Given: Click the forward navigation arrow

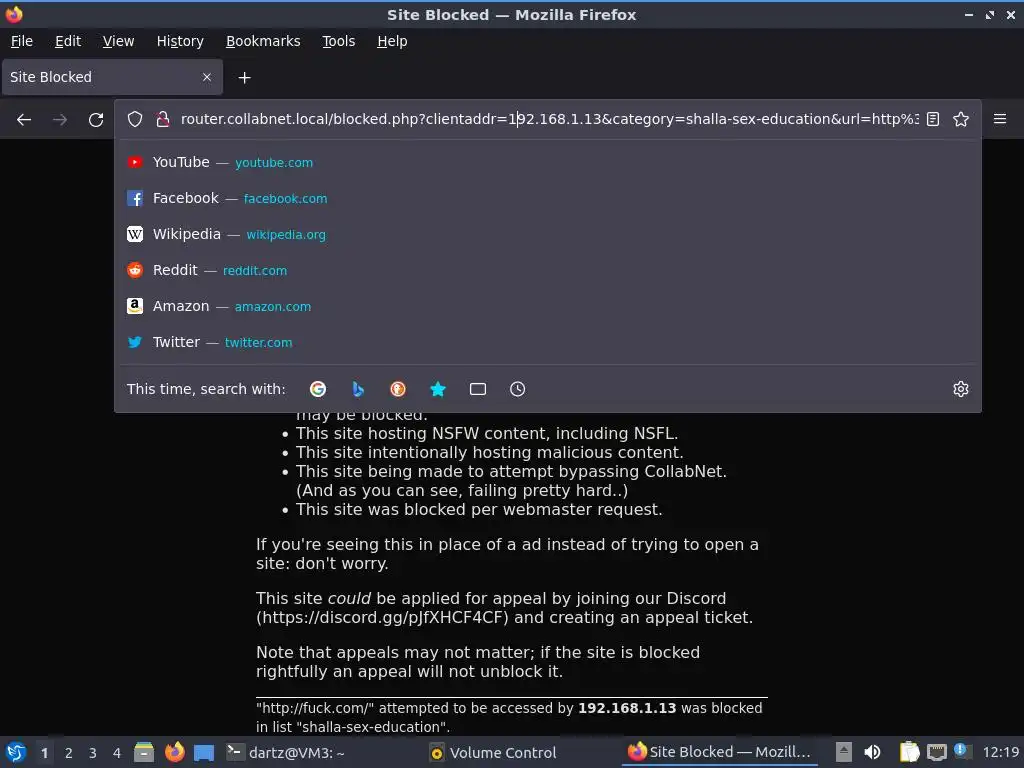Looking at the screenshot, I should (x=60, y=120).
